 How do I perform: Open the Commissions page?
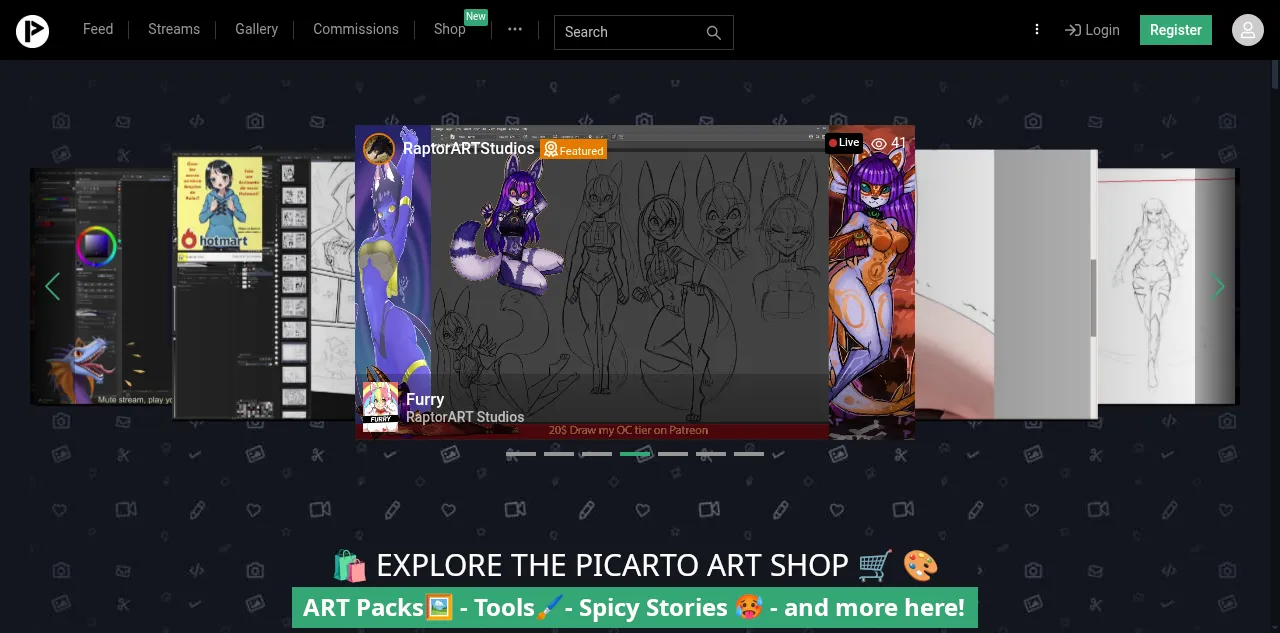coord(356,29)
